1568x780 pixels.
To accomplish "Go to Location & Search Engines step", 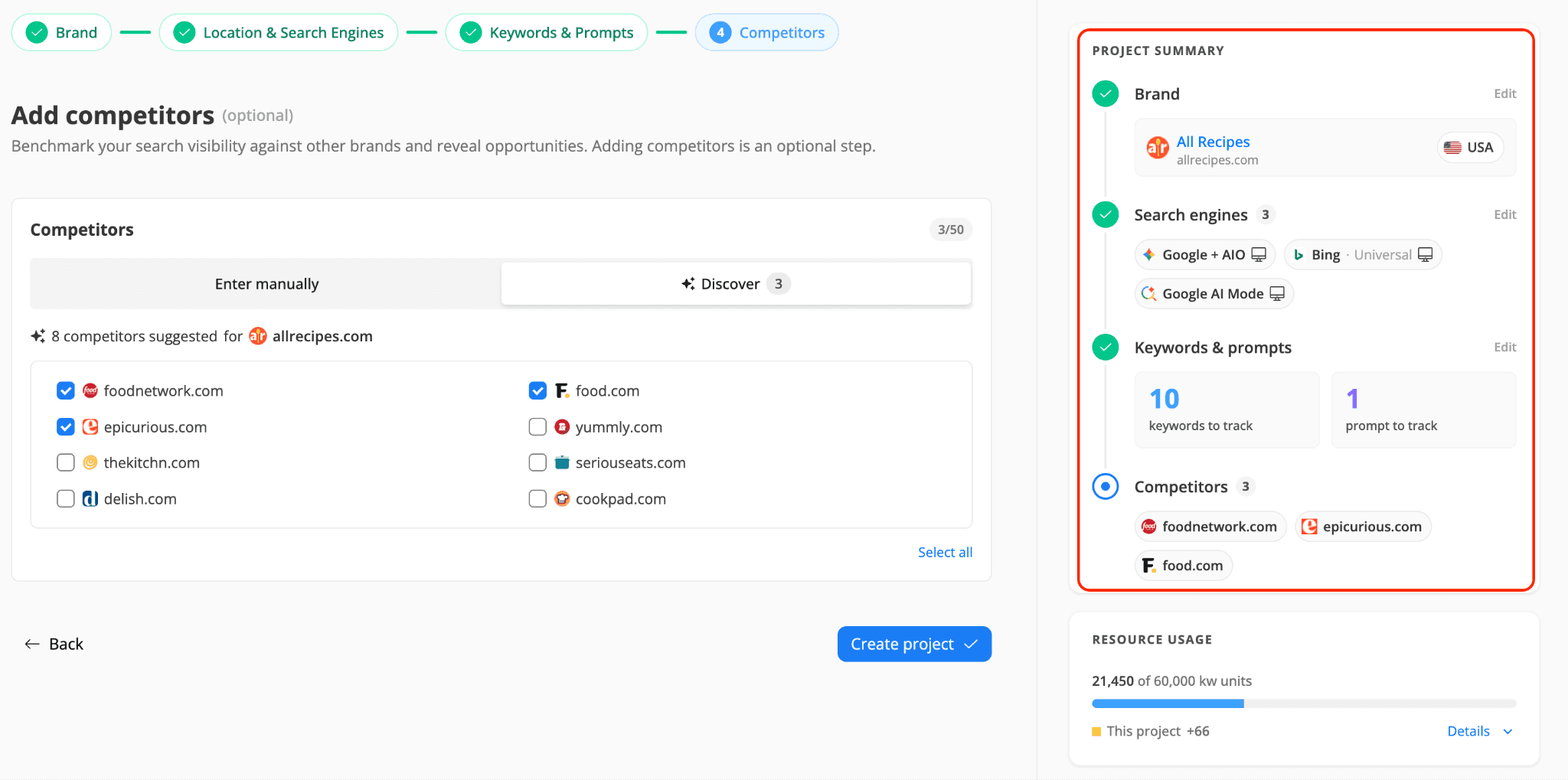I will click(279, 33).
